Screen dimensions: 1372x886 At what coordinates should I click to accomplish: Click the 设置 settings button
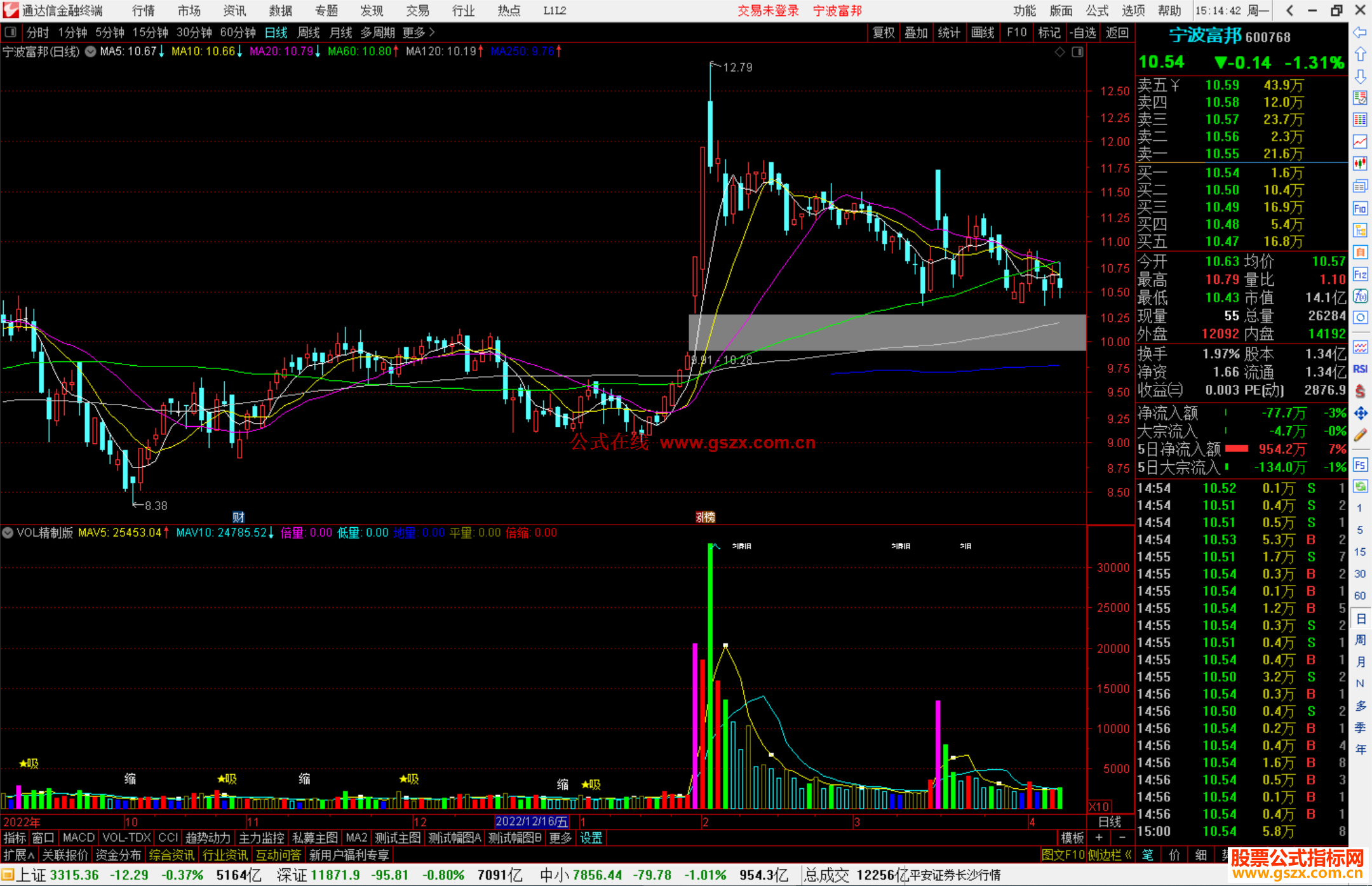591,838
